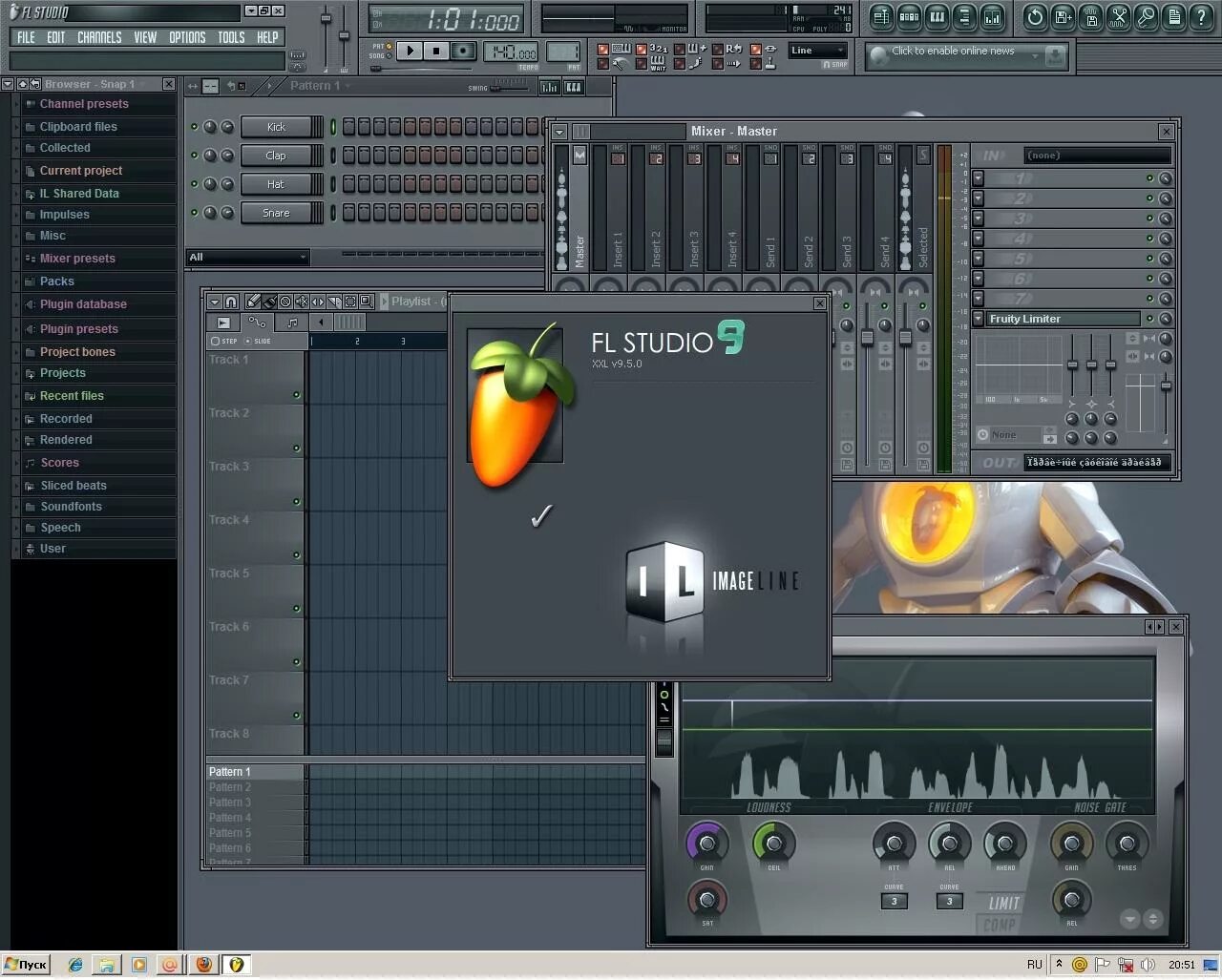Viewport: 1222px width, 980px height.
Task: Select the Paint brush tool in Playlist
Action: tap(269, 302)
